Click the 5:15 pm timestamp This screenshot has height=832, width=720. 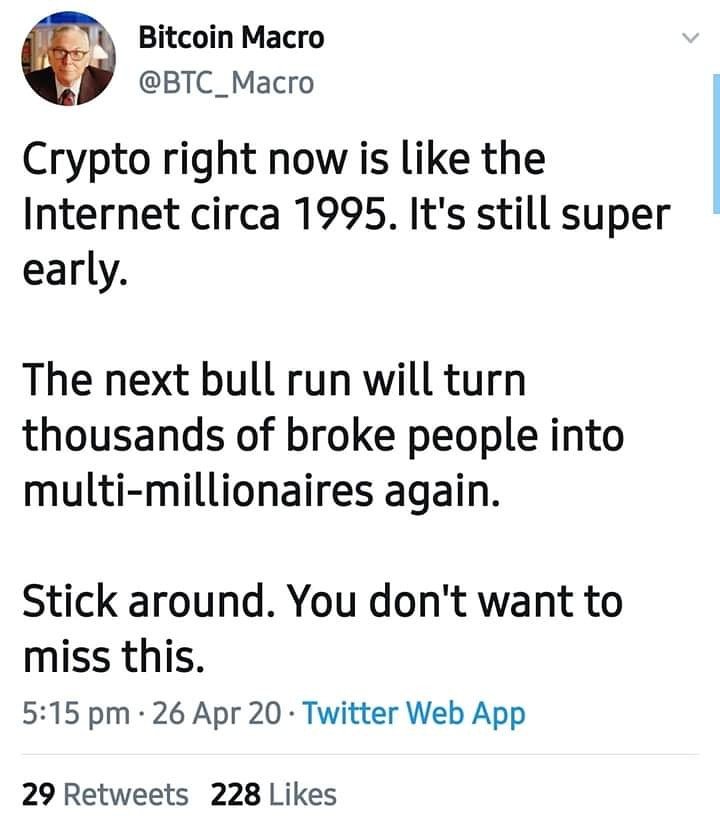tap(75, 714)
